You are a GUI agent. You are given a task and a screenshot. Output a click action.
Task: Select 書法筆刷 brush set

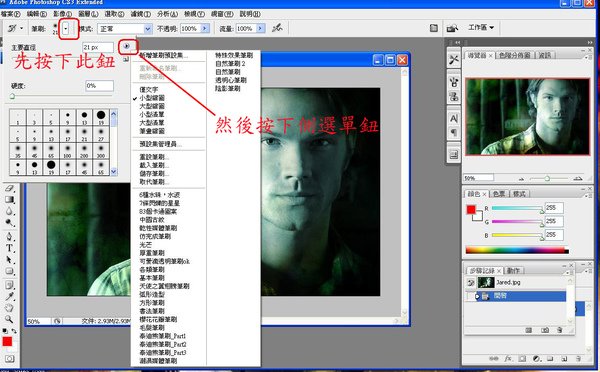point(152,311)
